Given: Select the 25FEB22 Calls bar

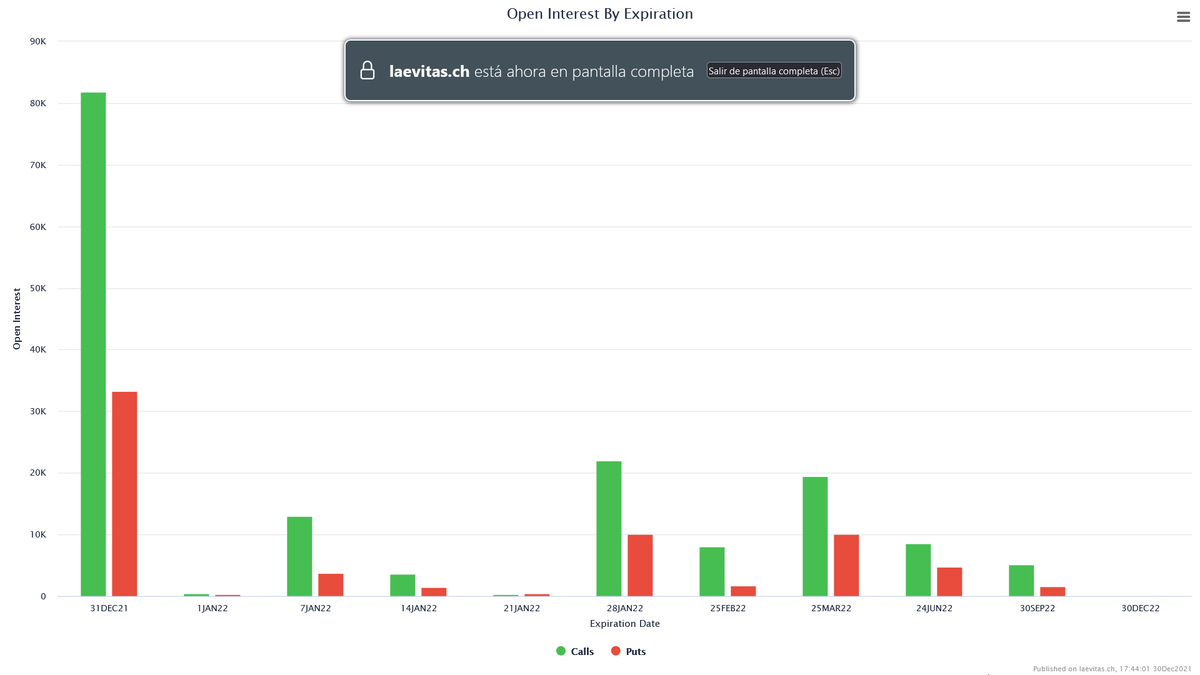Looking at the screenshot, I should pos(712,572).
